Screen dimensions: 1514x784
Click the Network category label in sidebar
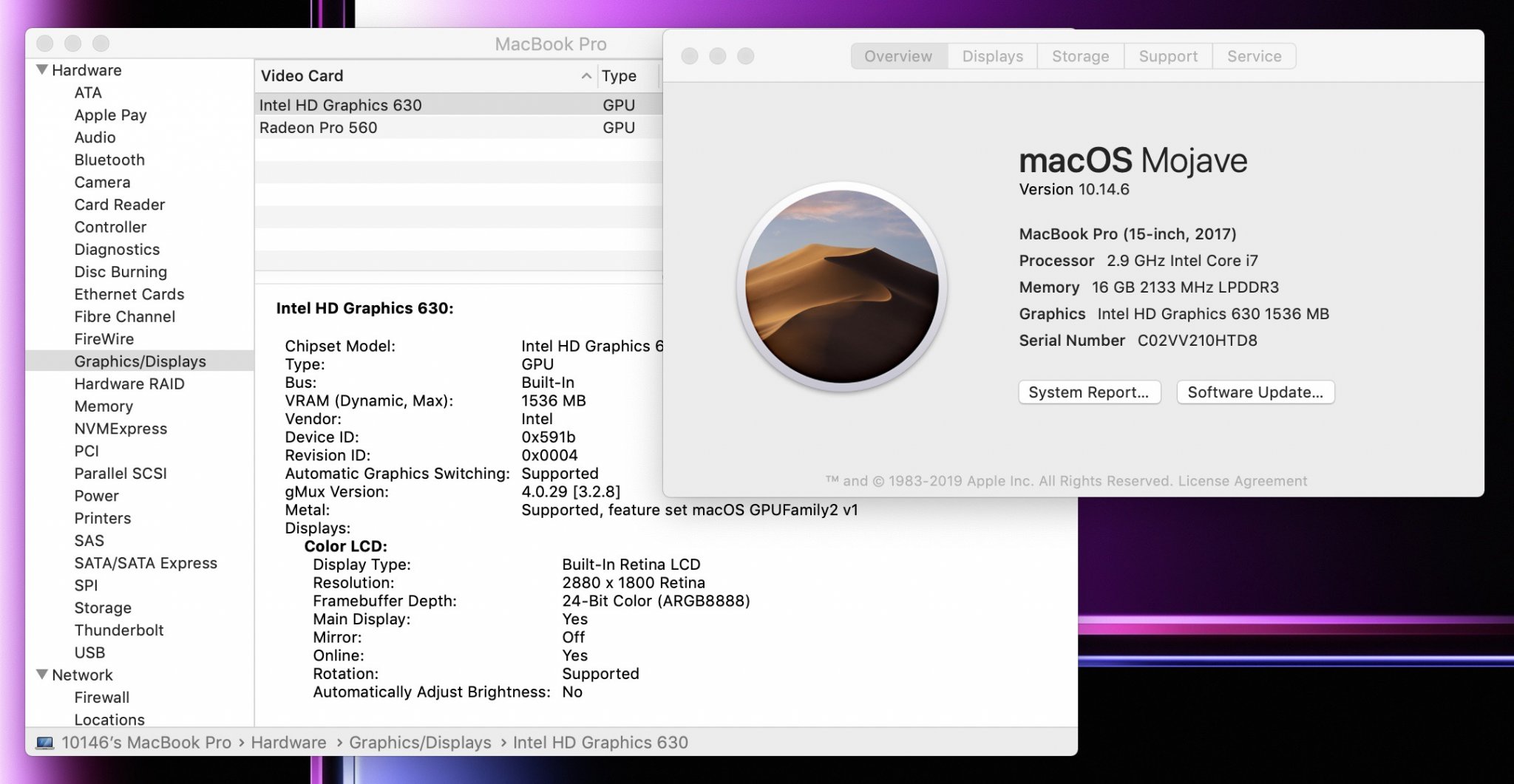82,675
